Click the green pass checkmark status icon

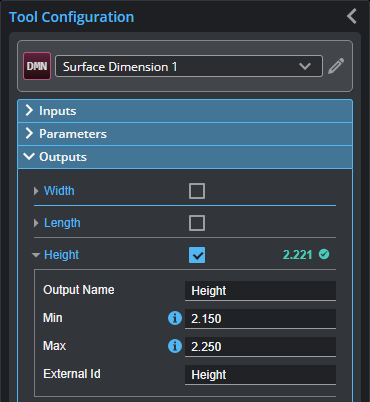tap(324, 254)
